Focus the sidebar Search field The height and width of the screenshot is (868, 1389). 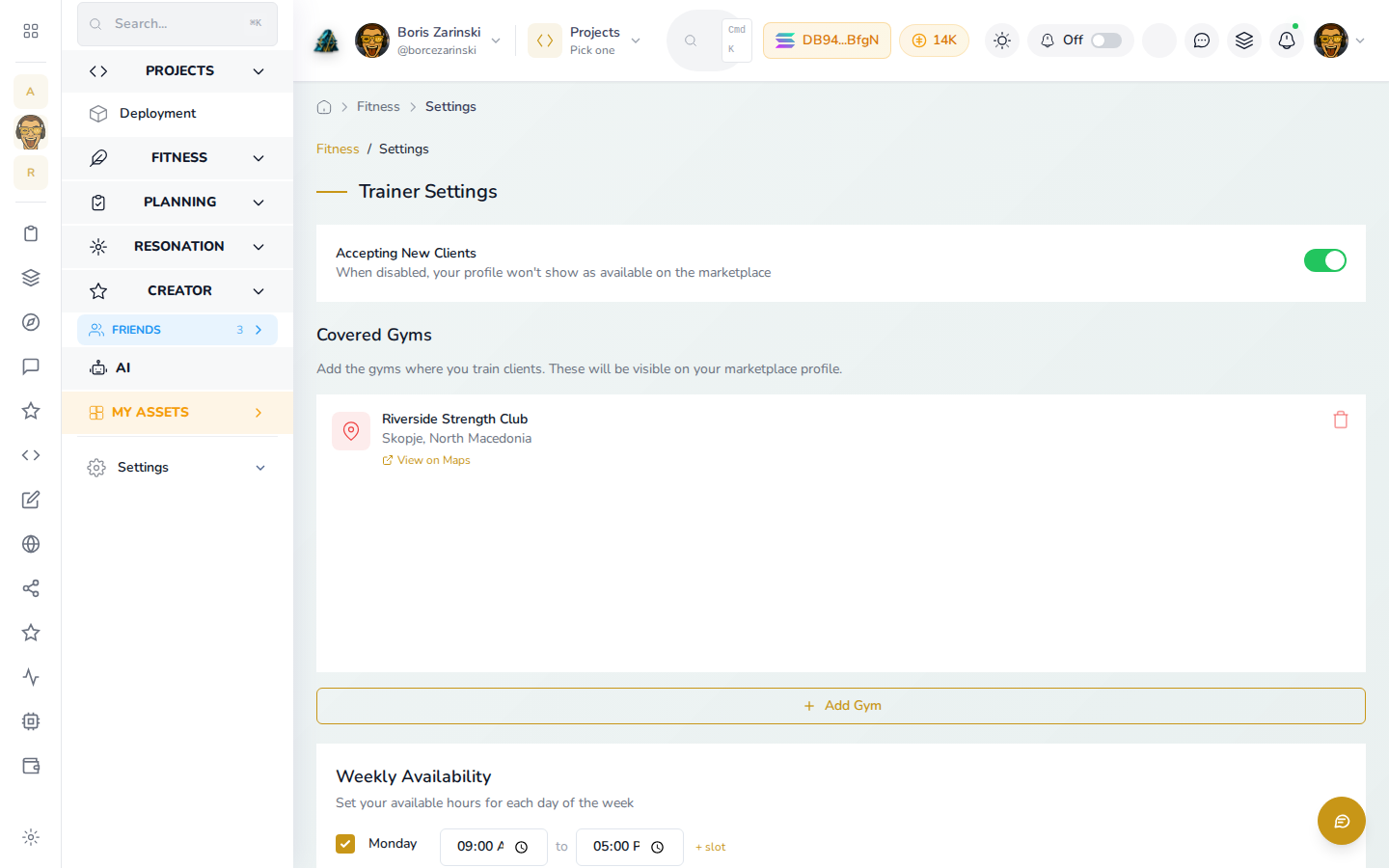(177, 24)
